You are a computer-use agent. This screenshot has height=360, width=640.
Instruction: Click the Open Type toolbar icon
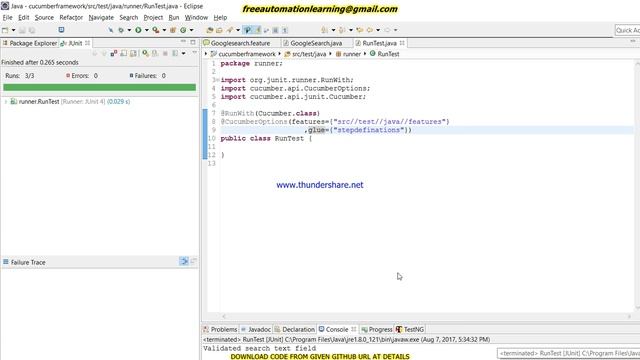[x=209, y=30]
